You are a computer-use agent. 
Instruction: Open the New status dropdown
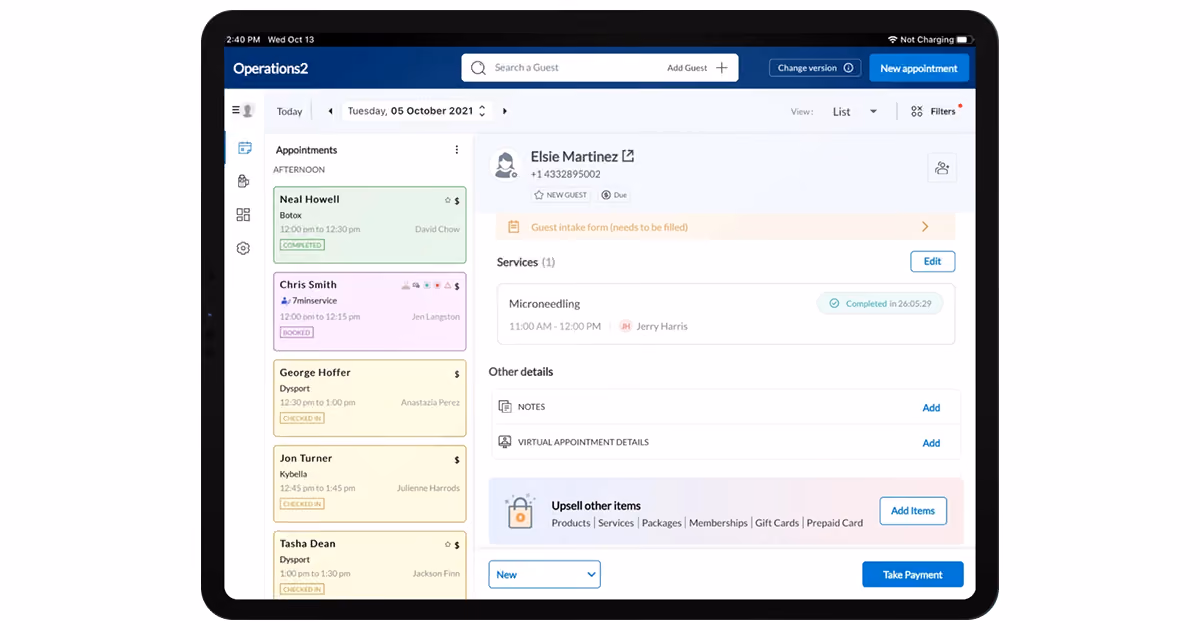pyautogui.click(x=545, y=574)
